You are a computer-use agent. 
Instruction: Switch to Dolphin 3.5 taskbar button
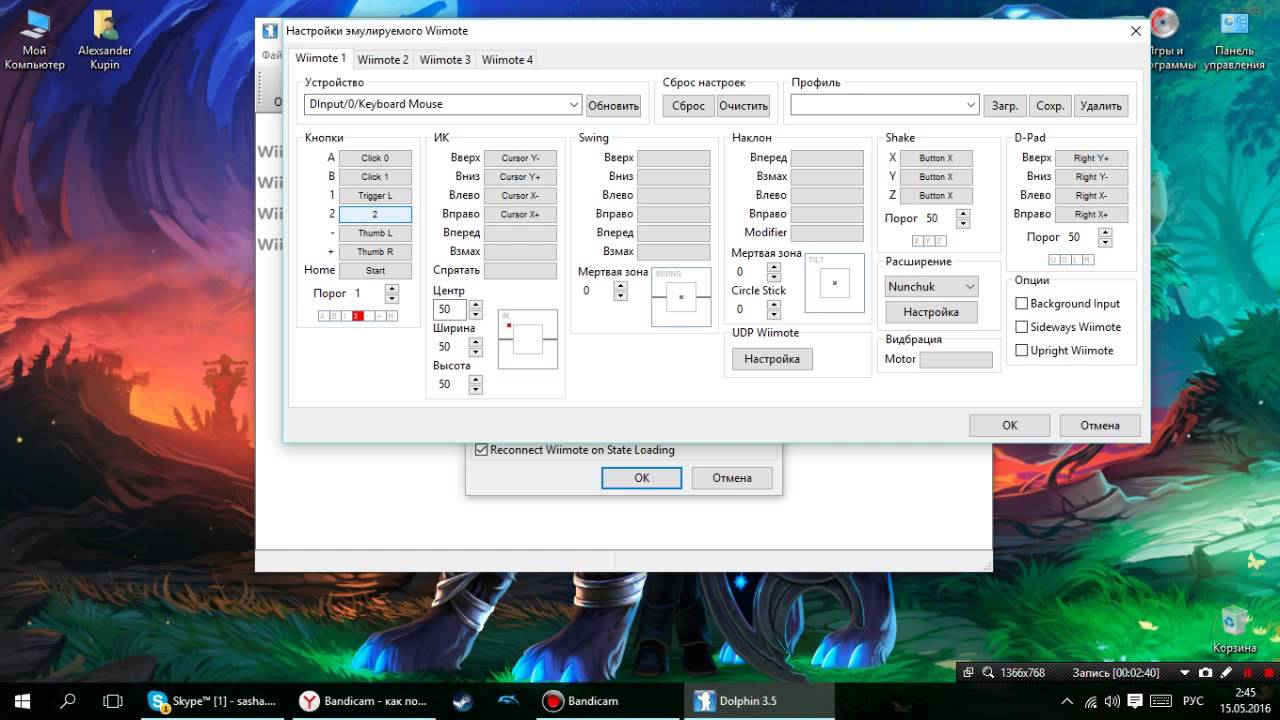click(x=757, y=701)
